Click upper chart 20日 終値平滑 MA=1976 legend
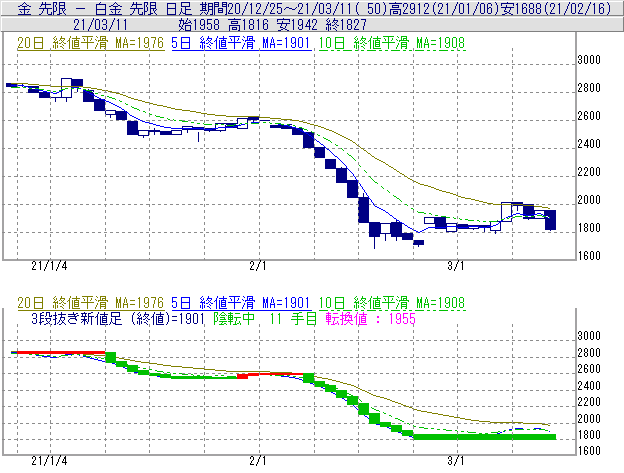 click(x=90, y=43)
